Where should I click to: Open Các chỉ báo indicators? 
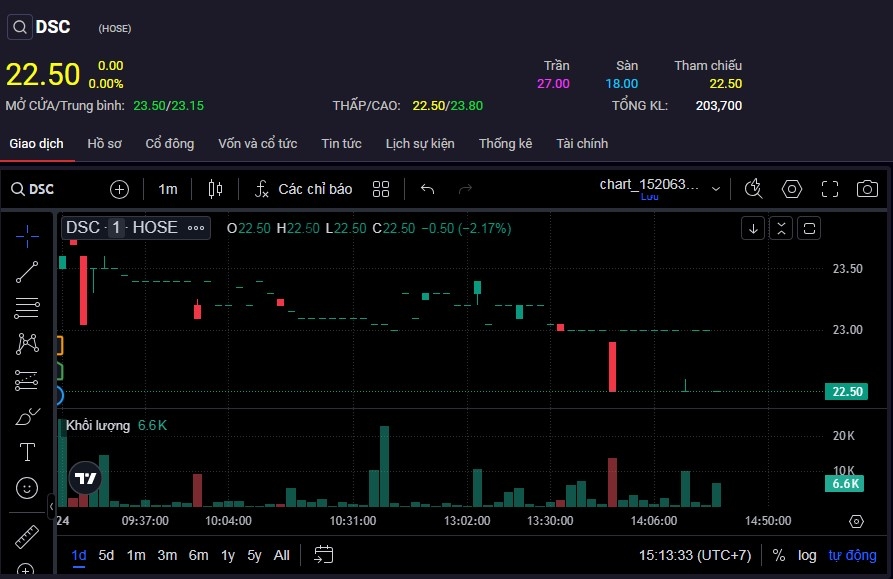(303, 189)
